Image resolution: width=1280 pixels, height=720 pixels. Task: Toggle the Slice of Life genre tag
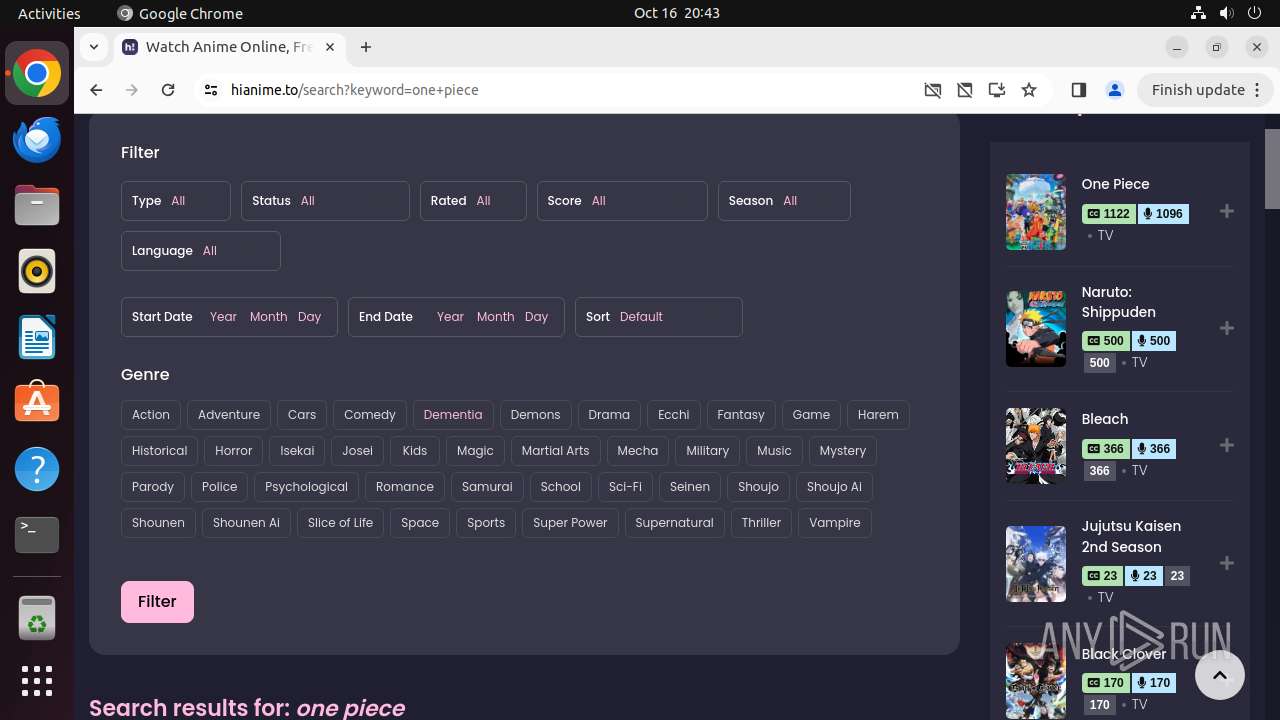[x=340, y=523]
